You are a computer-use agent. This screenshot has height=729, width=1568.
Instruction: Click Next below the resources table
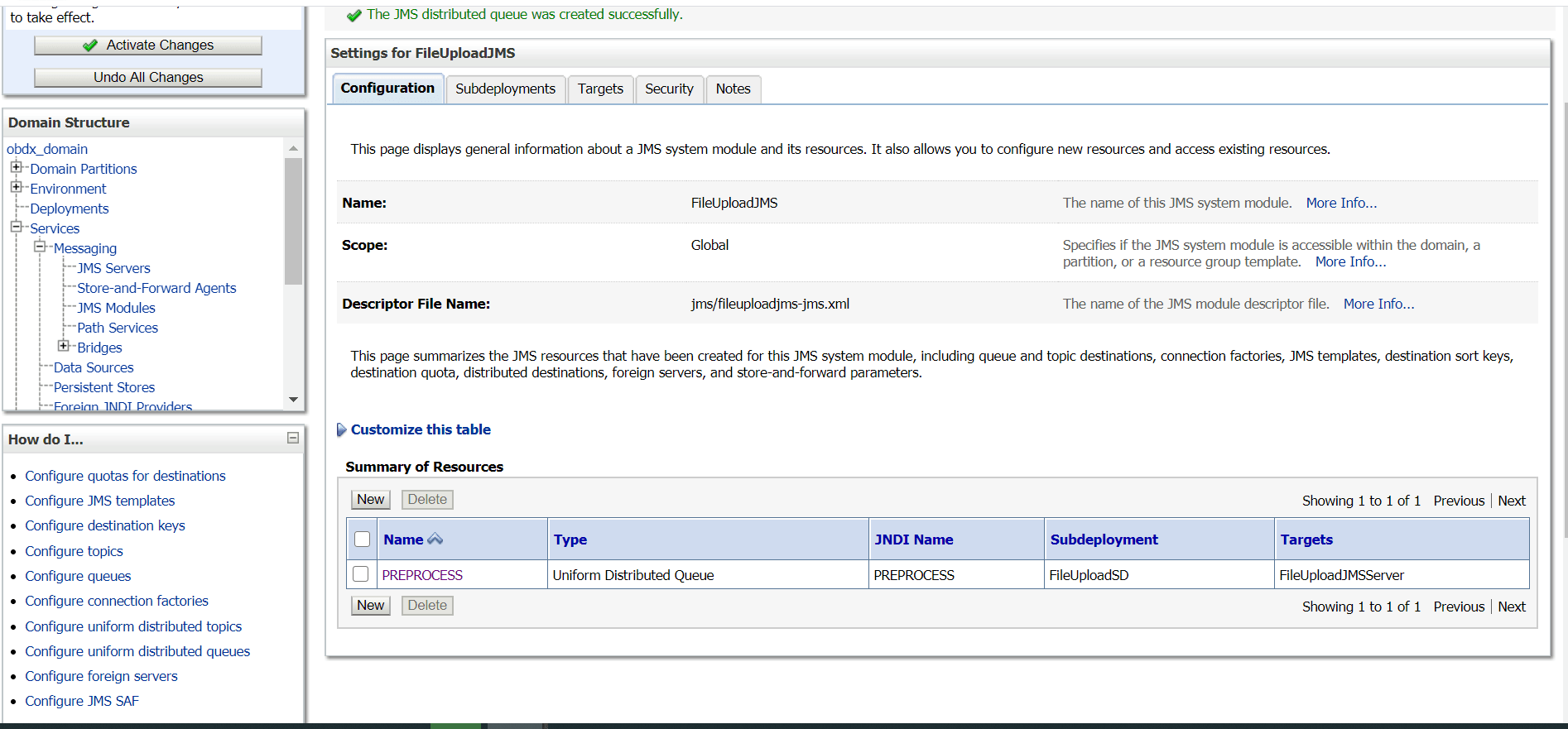click(x=1512, y=607)
